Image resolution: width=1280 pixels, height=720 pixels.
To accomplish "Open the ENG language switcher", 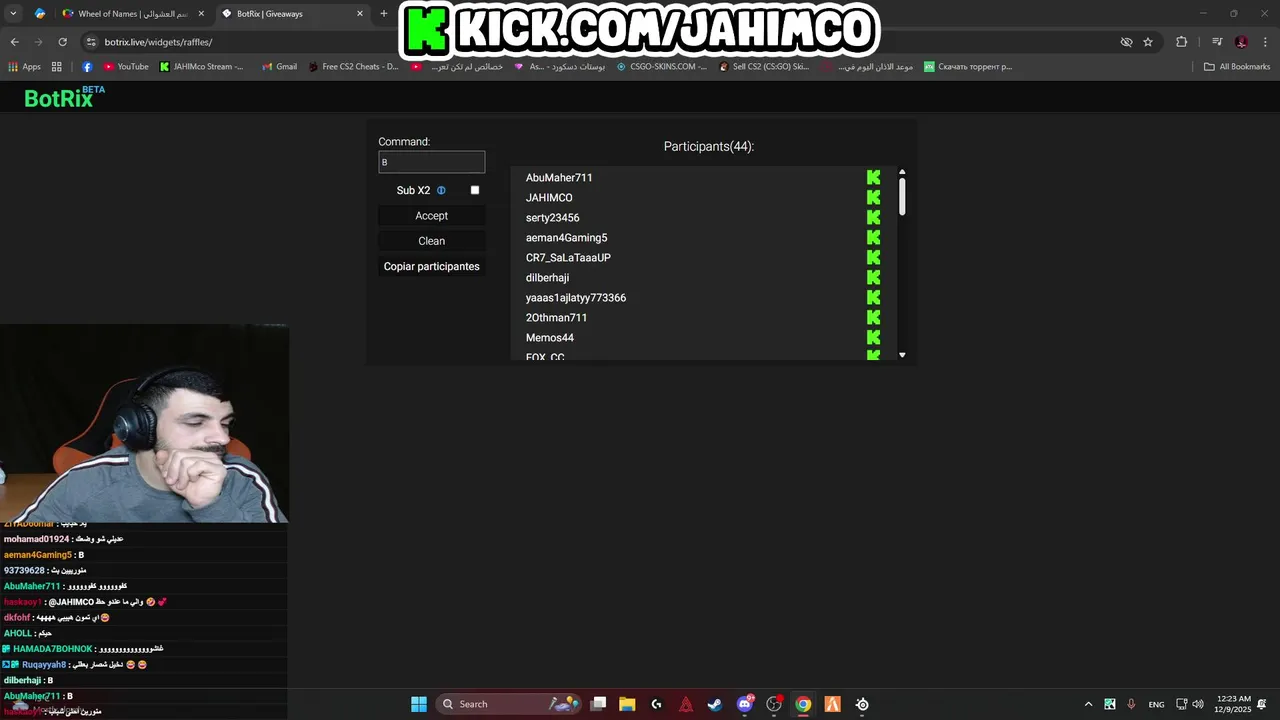I will coord(1156,704).
